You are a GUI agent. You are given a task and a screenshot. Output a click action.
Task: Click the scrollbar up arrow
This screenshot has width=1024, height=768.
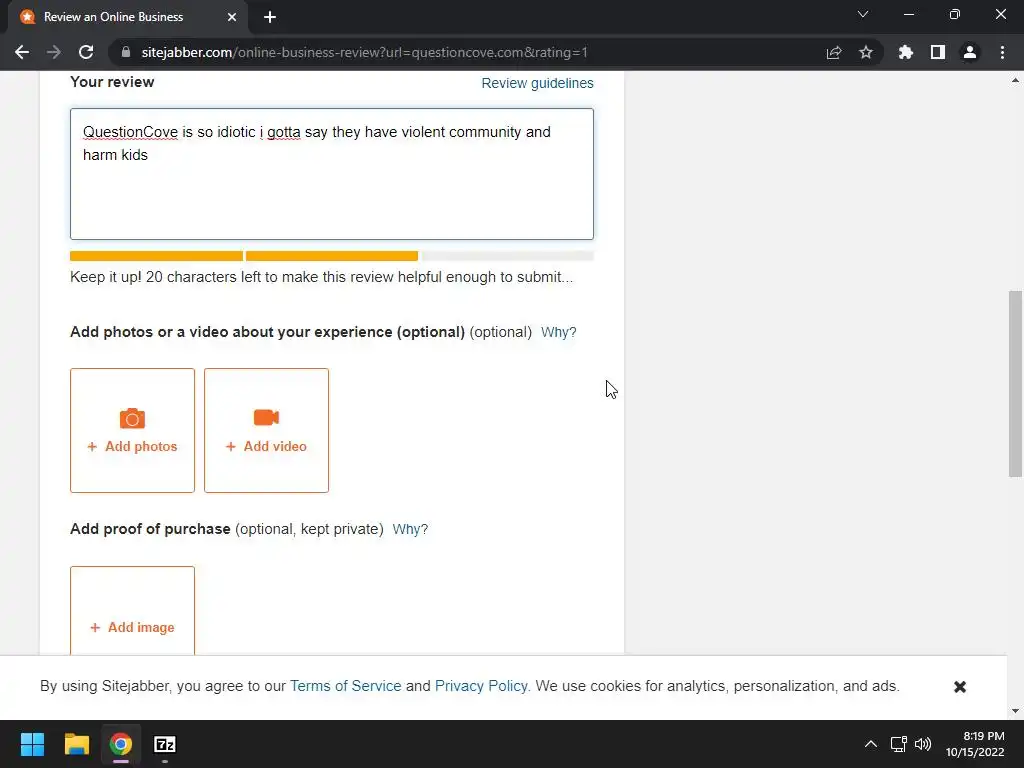(x=1015, y=80)
